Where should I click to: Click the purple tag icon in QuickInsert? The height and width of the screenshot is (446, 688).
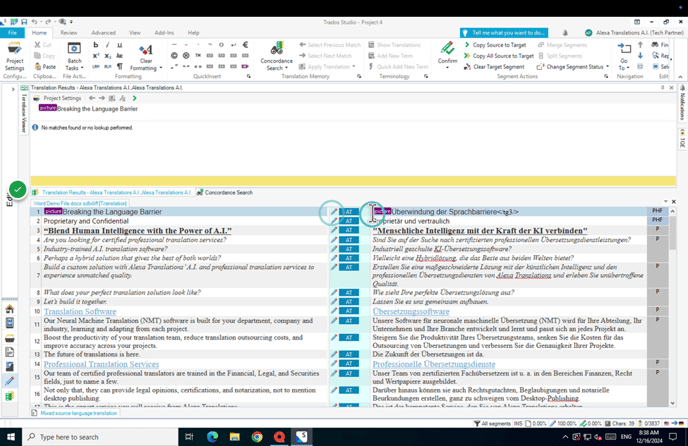click(x=245, y=67)
